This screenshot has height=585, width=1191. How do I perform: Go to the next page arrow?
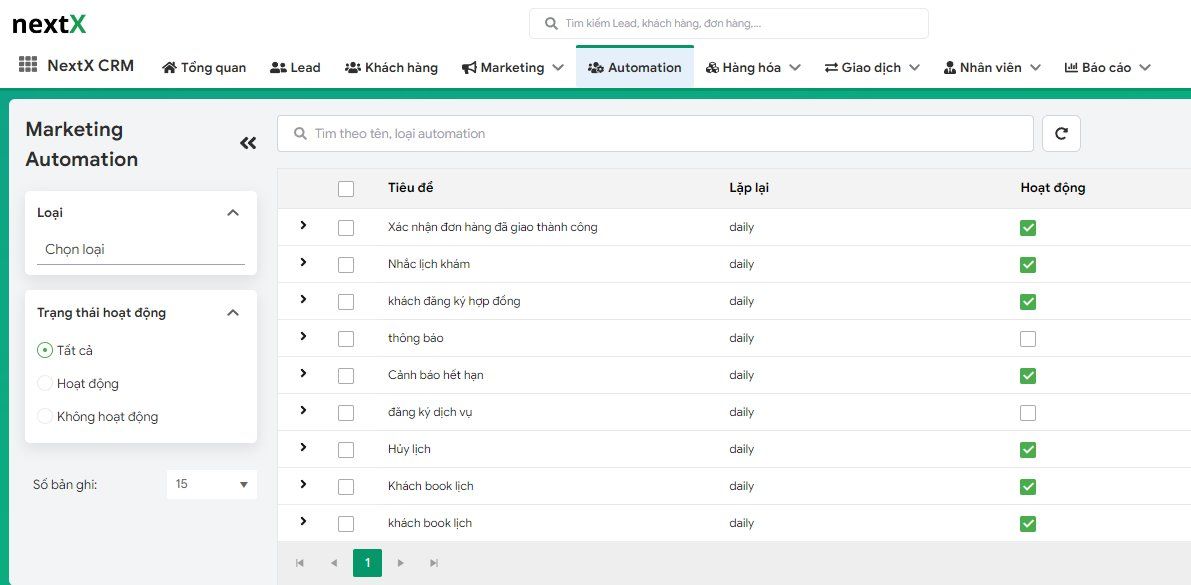(401, 563)
